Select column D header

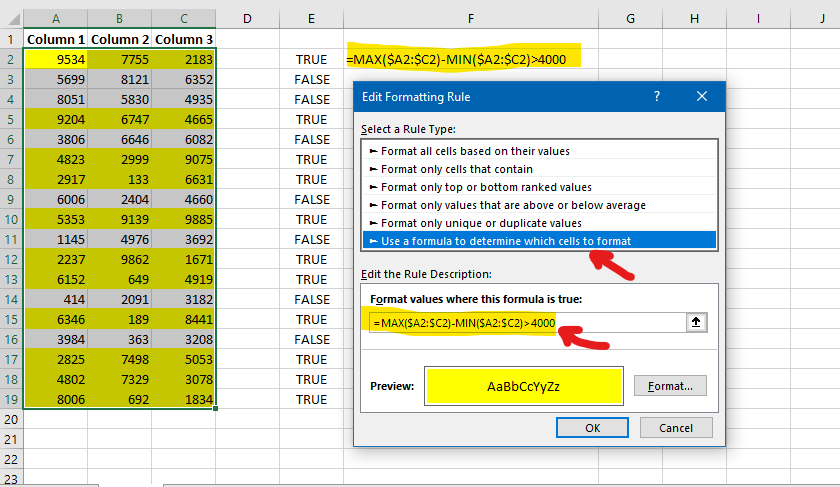(x=247, y=19)
